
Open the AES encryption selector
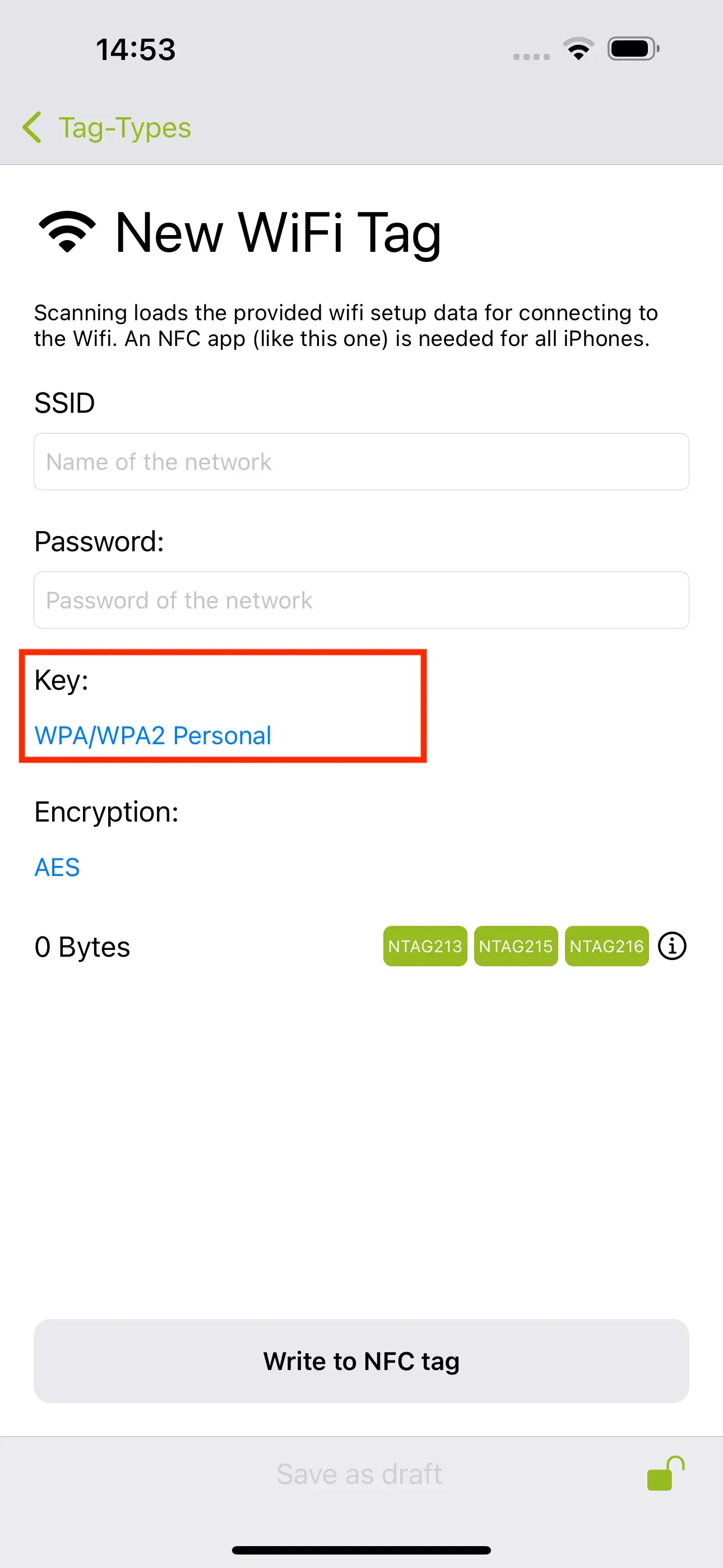coord(57,867)
